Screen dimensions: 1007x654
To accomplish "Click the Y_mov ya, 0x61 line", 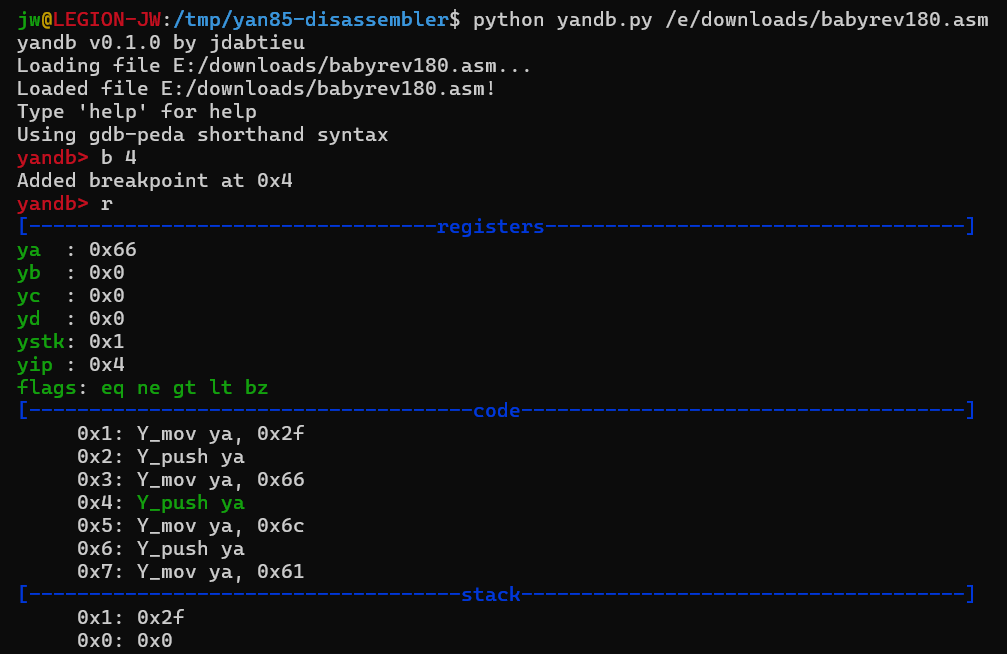I will point(190,571).
